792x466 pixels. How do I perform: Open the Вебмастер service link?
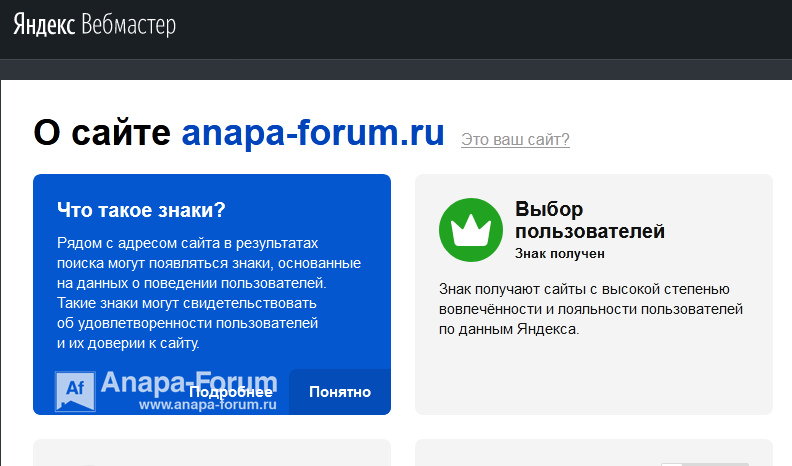[x=128, y=25]
